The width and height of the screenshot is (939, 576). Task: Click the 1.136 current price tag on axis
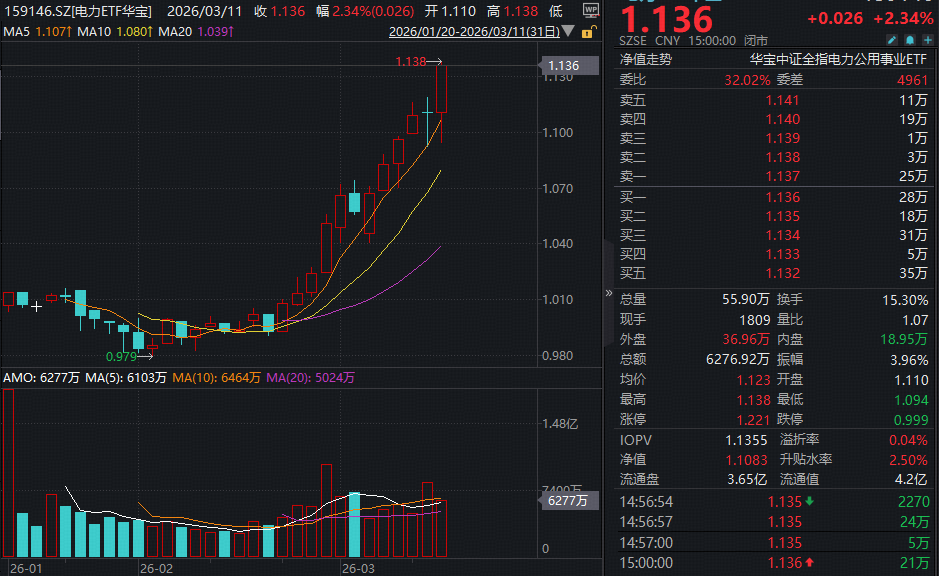(563, 66)
